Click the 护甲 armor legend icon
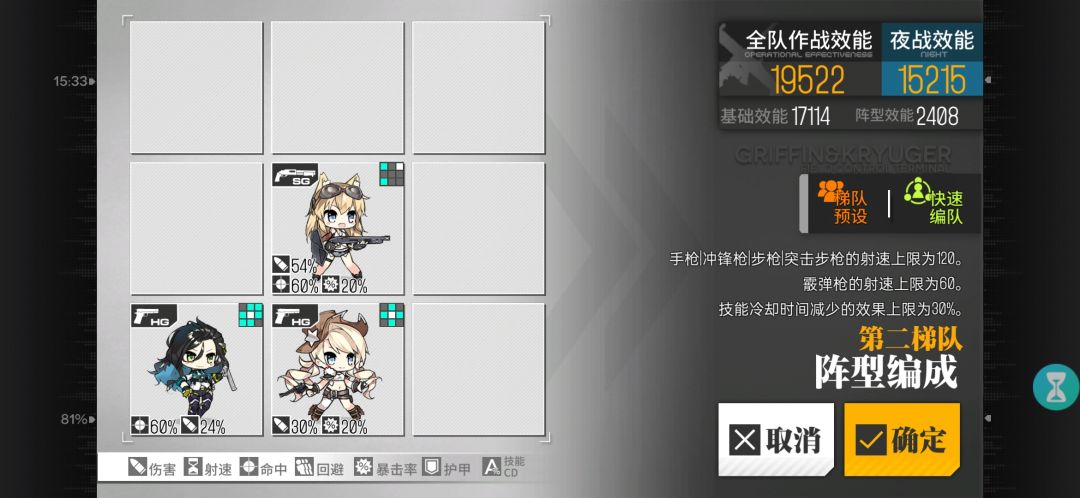 (431, 468)
